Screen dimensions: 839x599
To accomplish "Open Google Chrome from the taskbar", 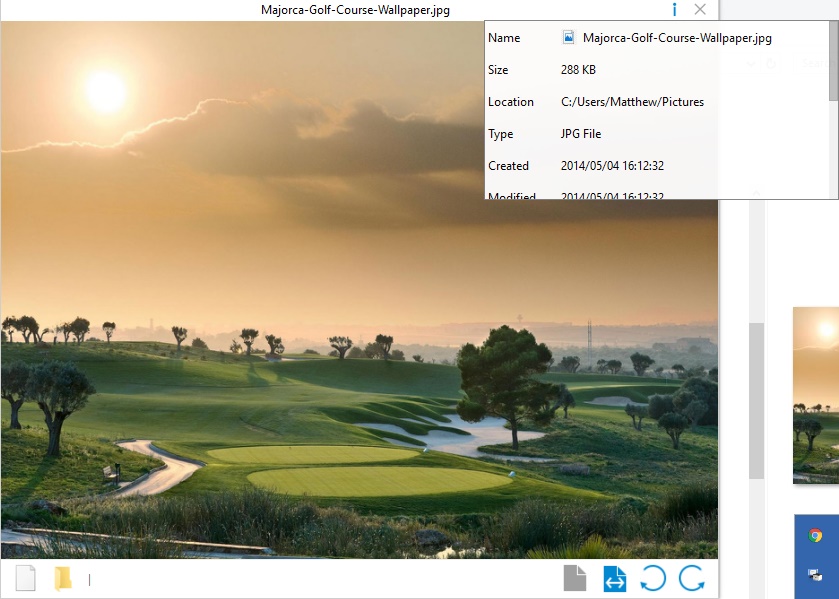I will 815,535.
